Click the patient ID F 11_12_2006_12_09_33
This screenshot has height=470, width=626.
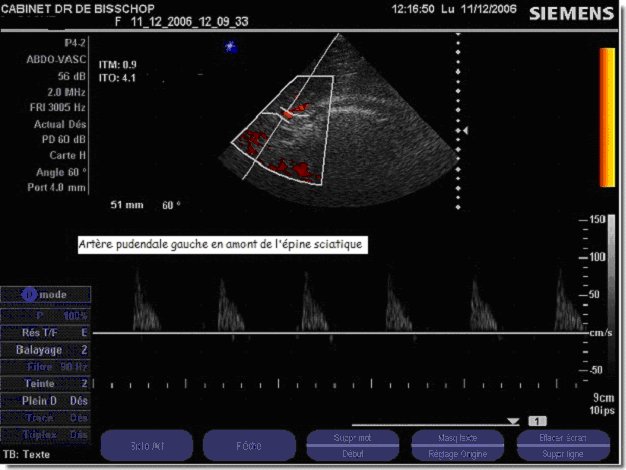(182, 22)
